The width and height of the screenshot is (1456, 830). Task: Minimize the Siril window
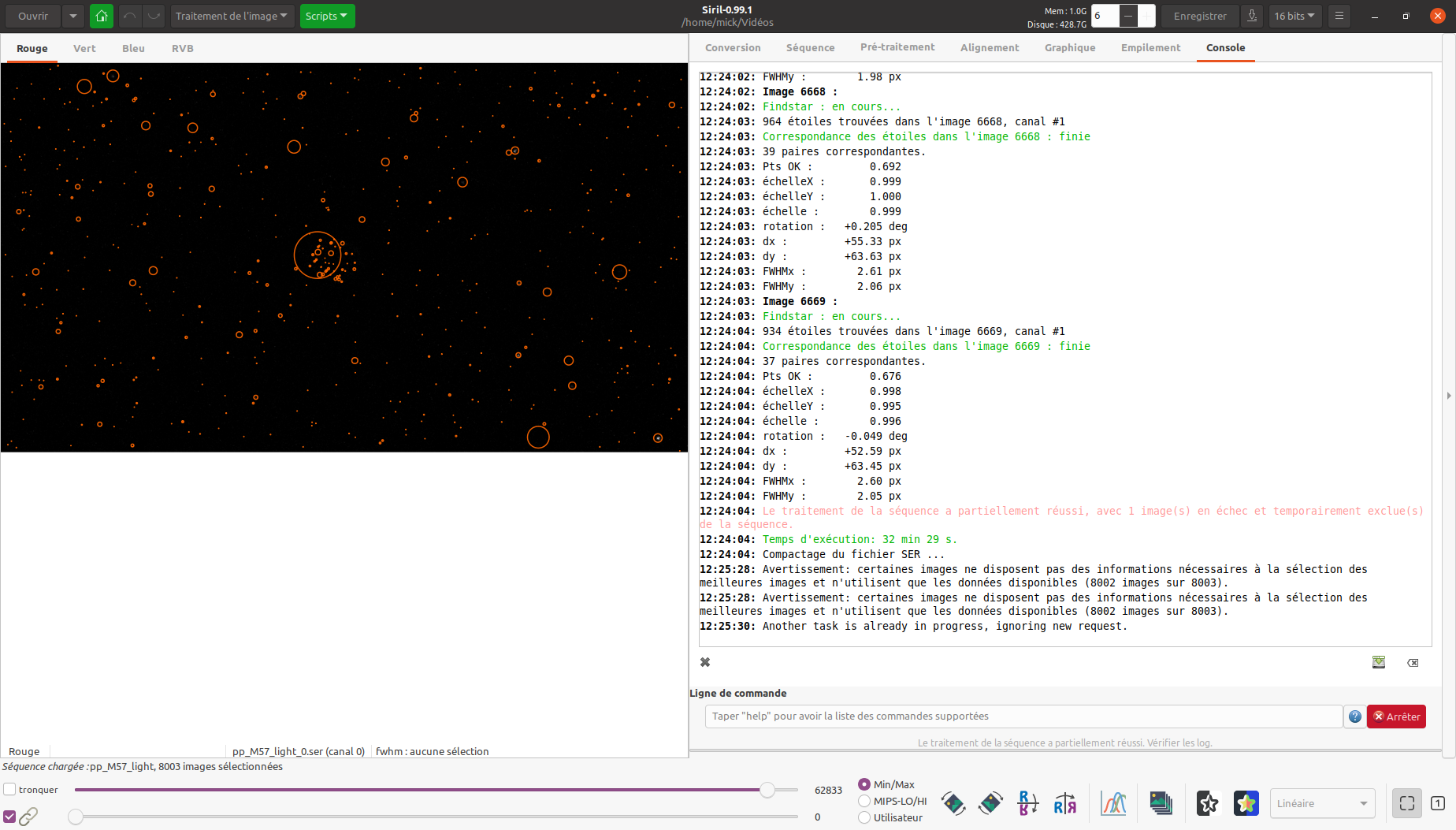click(x=1375, y=16)
